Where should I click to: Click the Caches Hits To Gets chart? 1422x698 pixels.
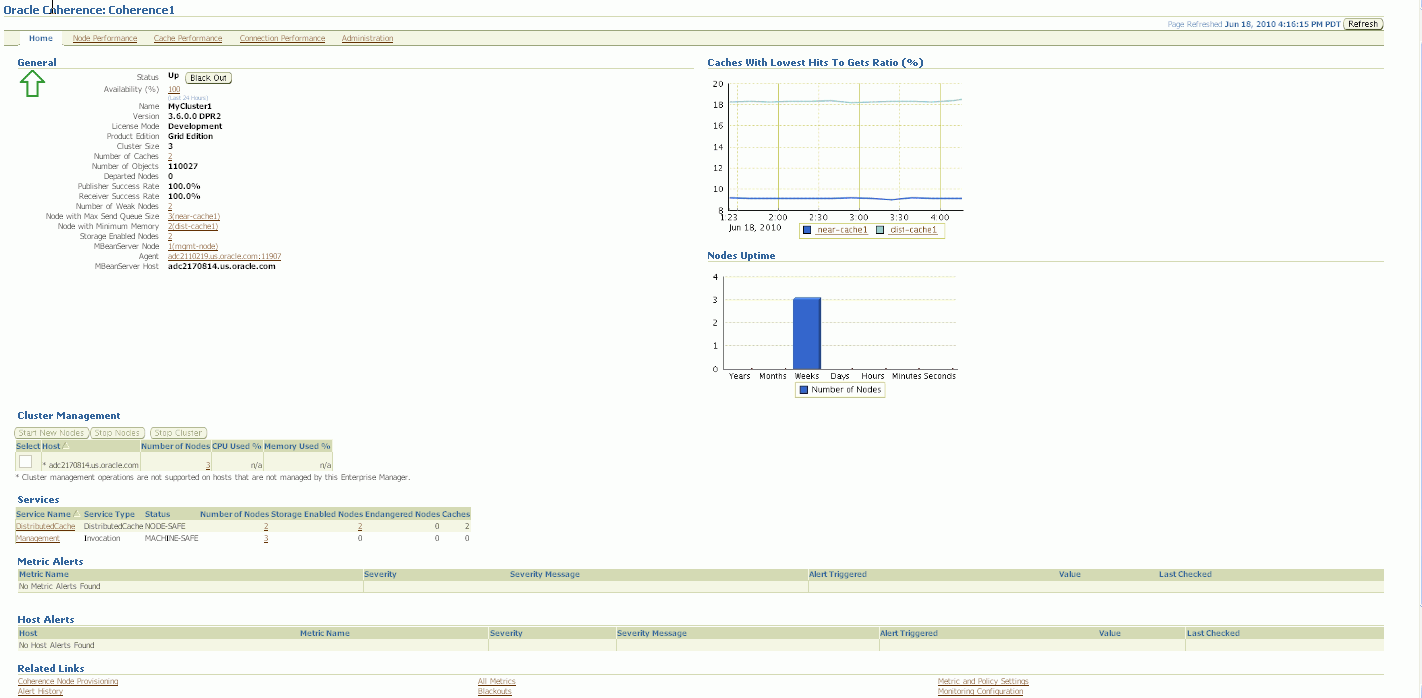coord(845,147)
